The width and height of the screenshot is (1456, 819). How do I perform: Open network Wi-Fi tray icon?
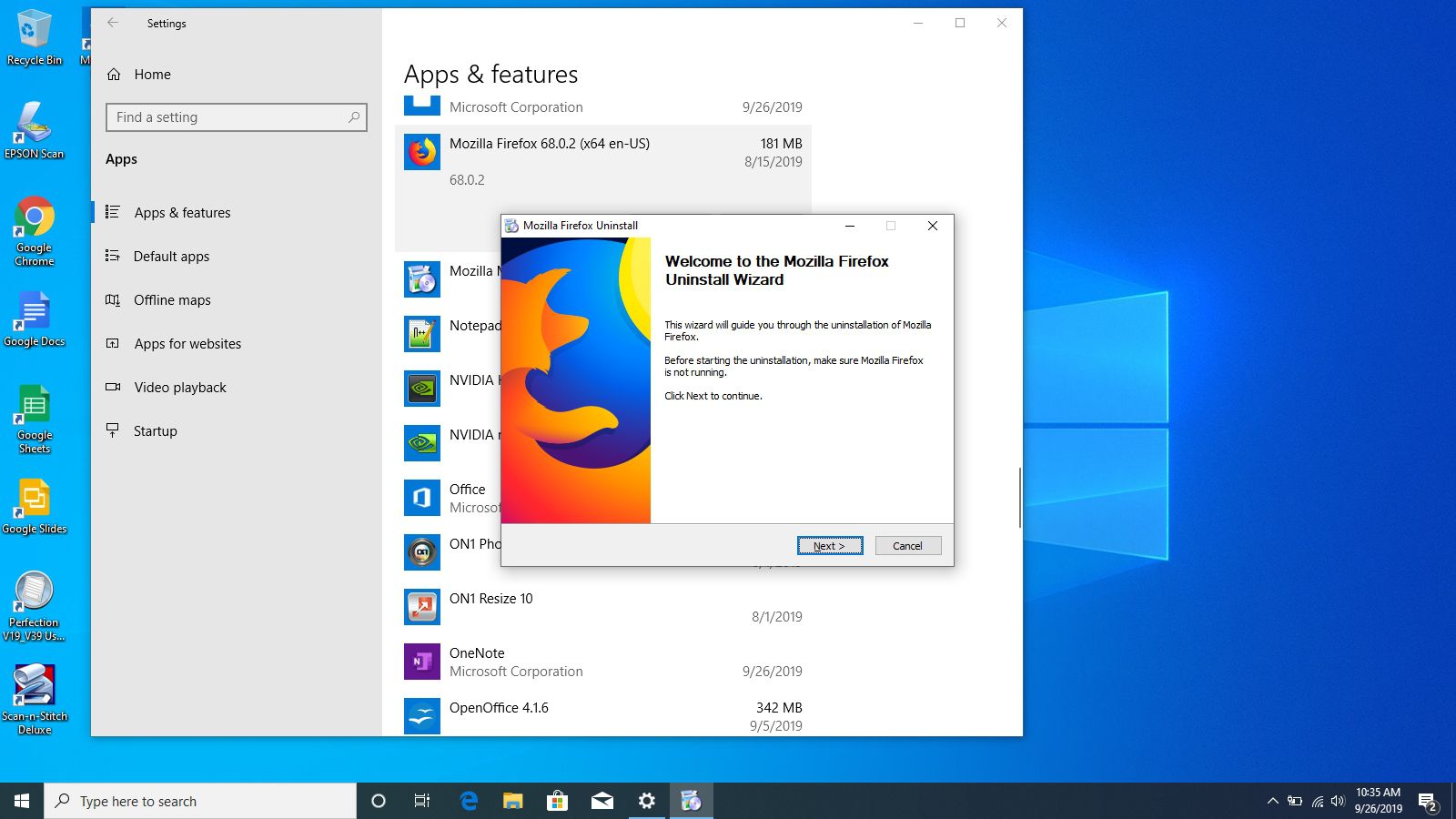pyautogui.click(x=1317, y=801)
